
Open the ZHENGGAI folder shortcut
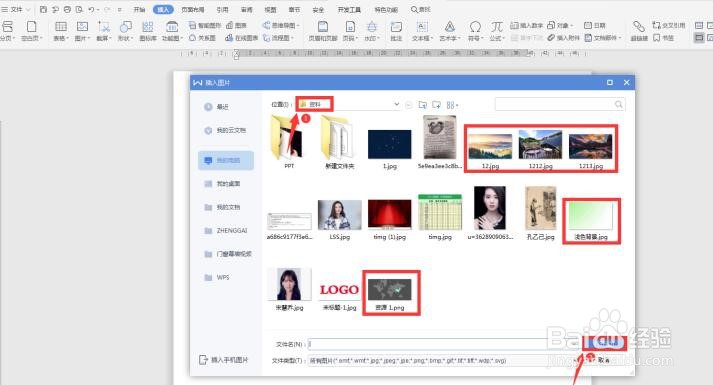point(226,231)
